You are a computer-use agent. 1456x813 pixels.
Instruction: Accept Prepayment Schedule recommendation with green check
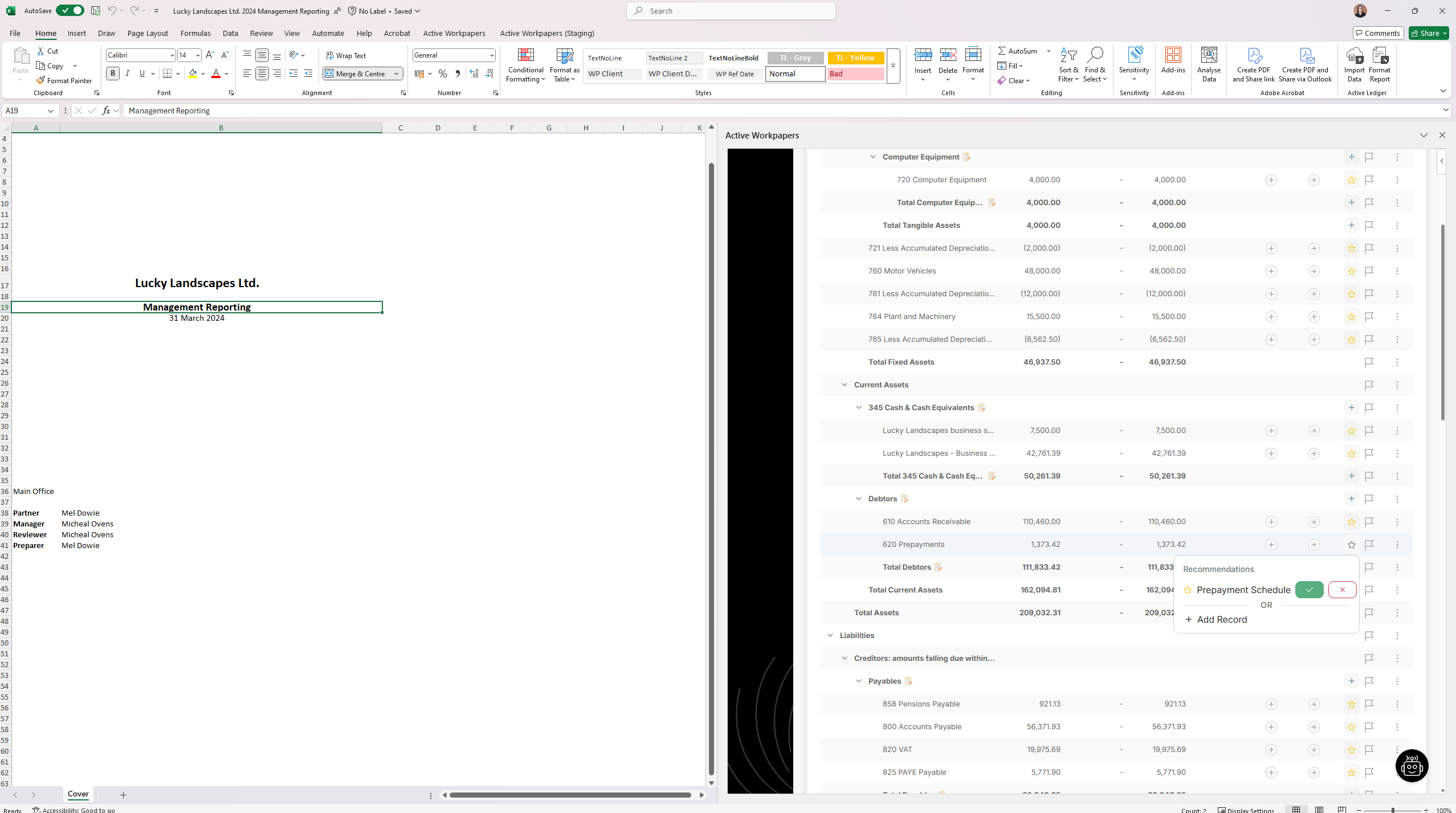(x=1309, y=590)
